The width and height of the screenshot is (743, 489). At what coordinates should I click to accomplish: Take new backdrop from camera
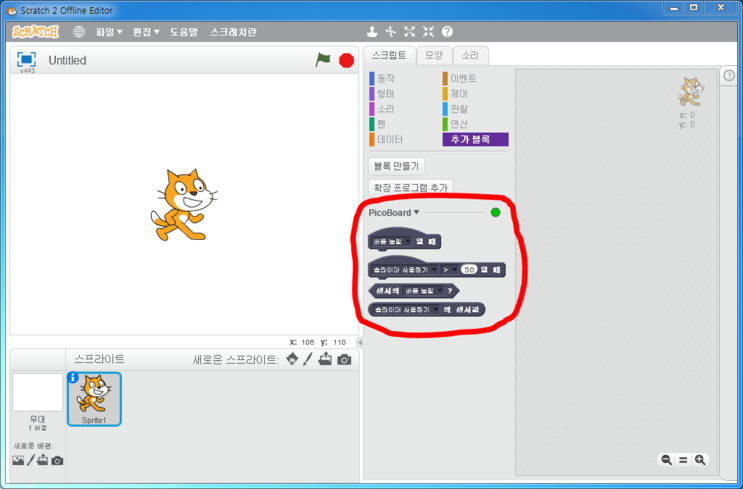pyautogui.click(x=57, y=461)
